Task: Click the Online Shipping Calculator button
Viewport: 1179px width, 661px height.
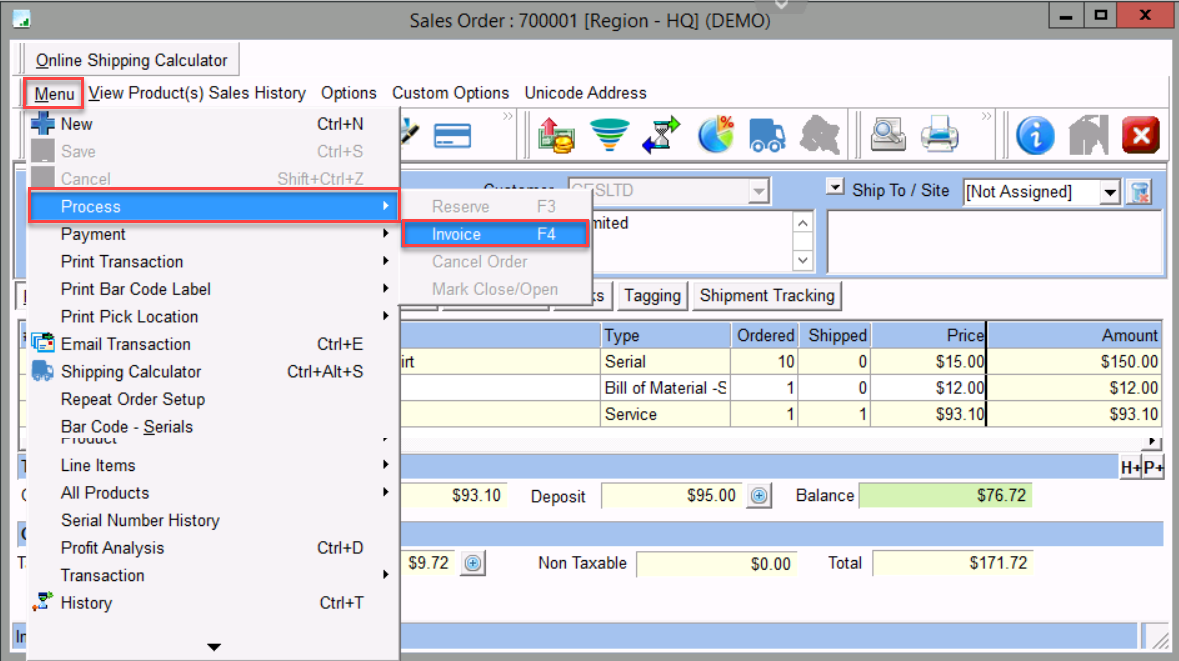Action: (131, 60)
